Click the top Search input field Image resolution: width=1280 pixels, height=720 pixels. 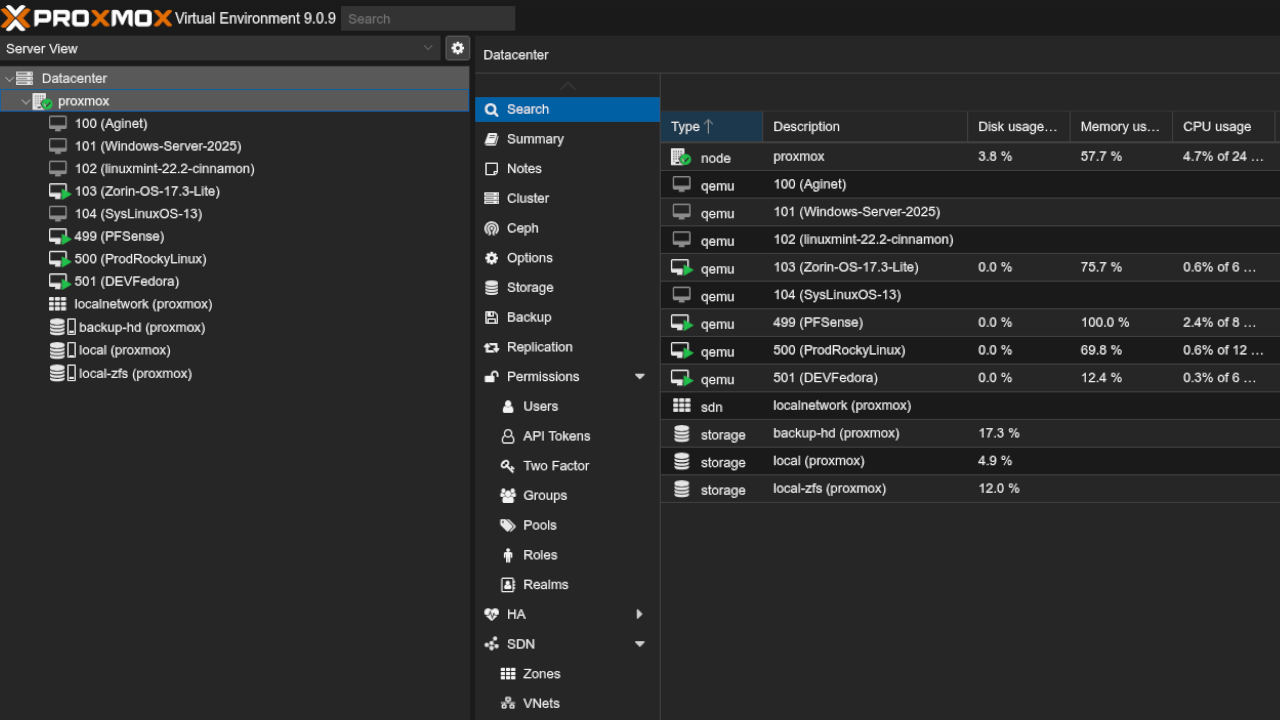427,19
